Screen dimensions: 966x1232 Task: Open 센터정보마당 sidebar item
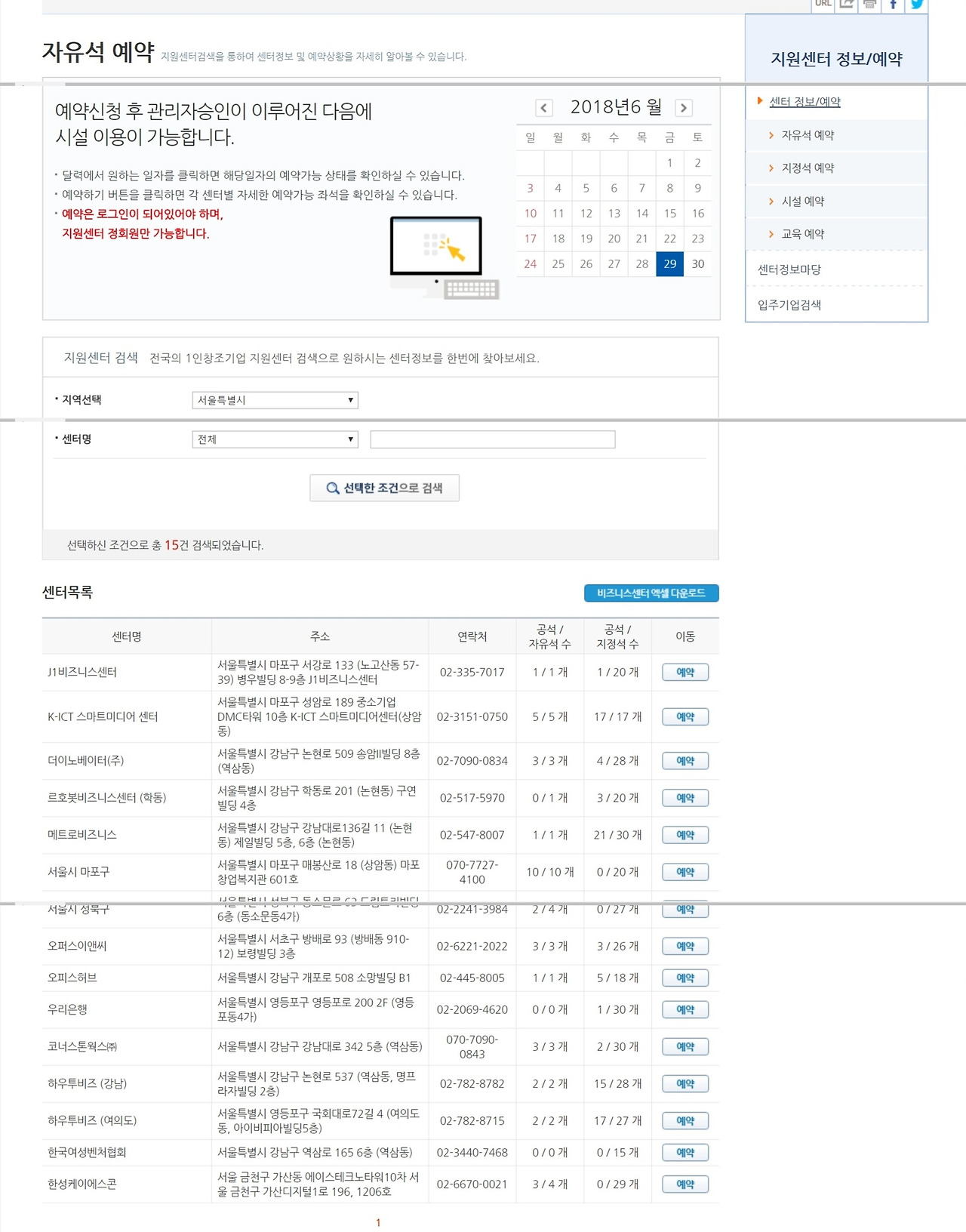coord(789,269)
